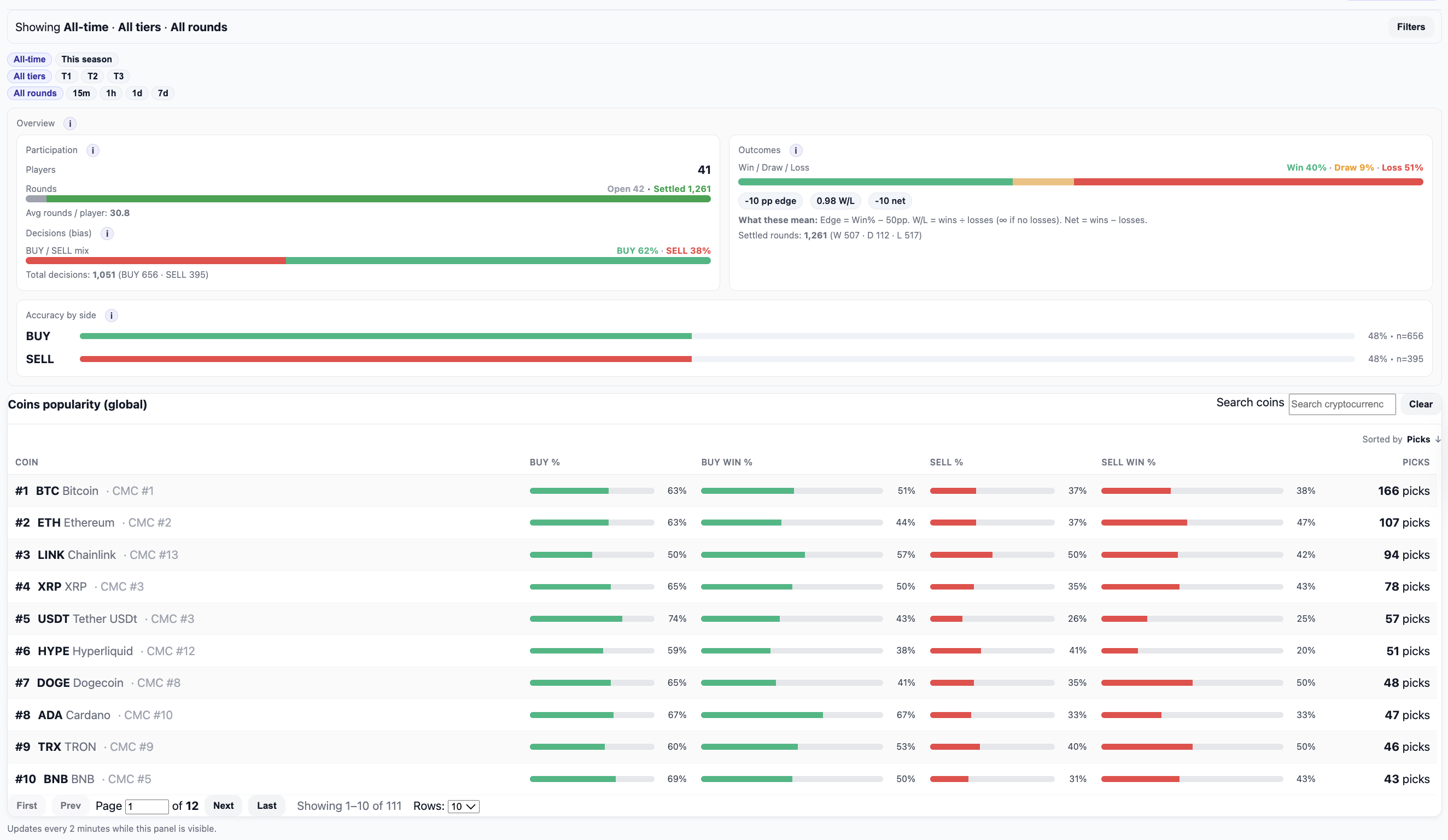Select the 7d rounds filter
Viewport: 1448px width, 840px height.
coord(162,93)
